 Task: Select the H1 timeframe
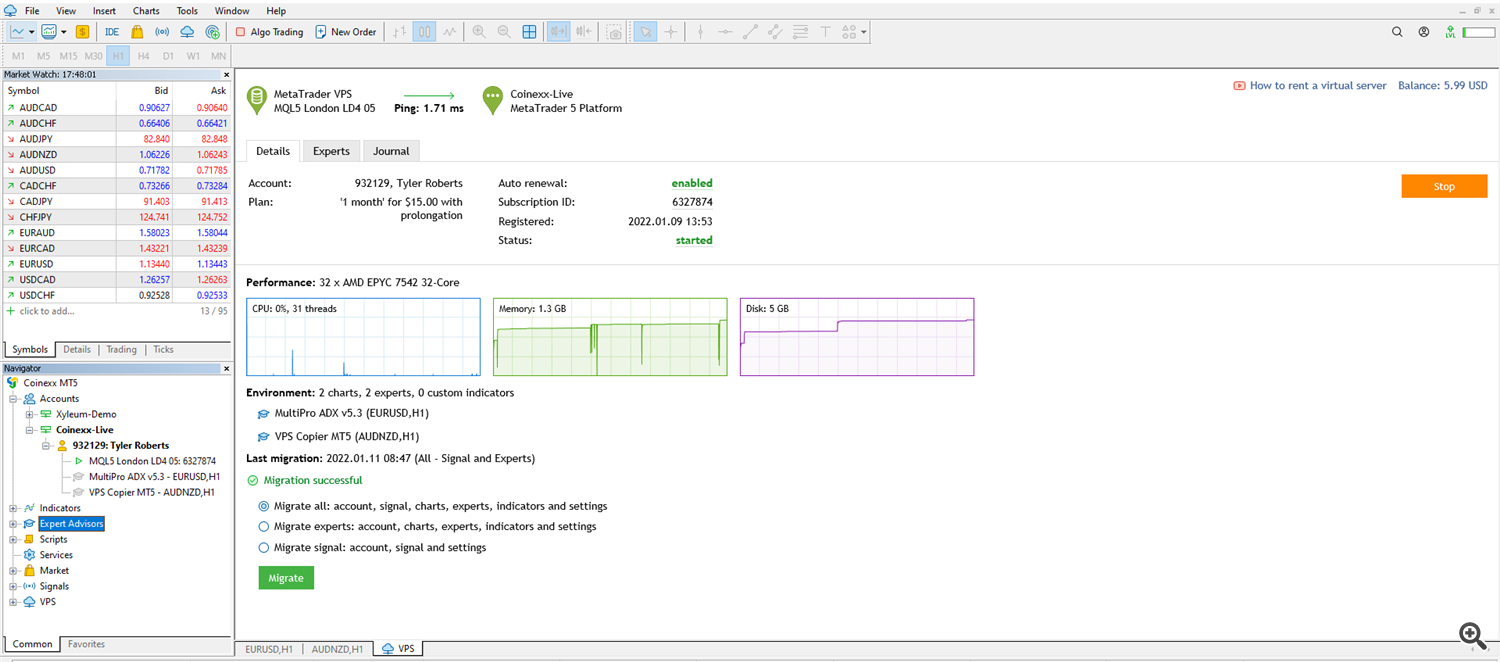[x=119, y=55]
